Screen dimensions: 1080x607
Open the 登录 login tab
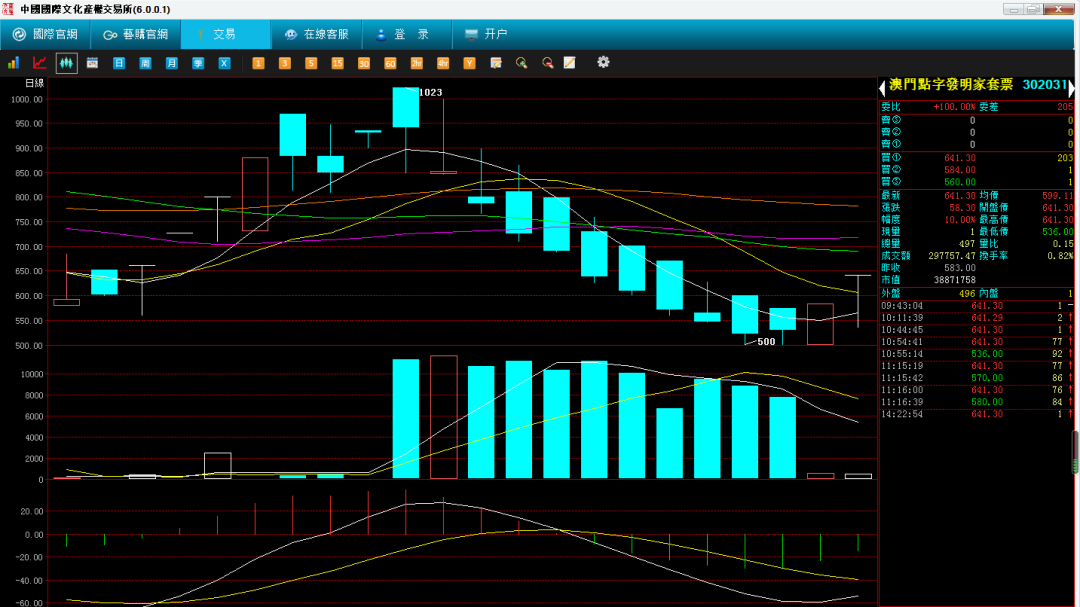tap(406, 34)
